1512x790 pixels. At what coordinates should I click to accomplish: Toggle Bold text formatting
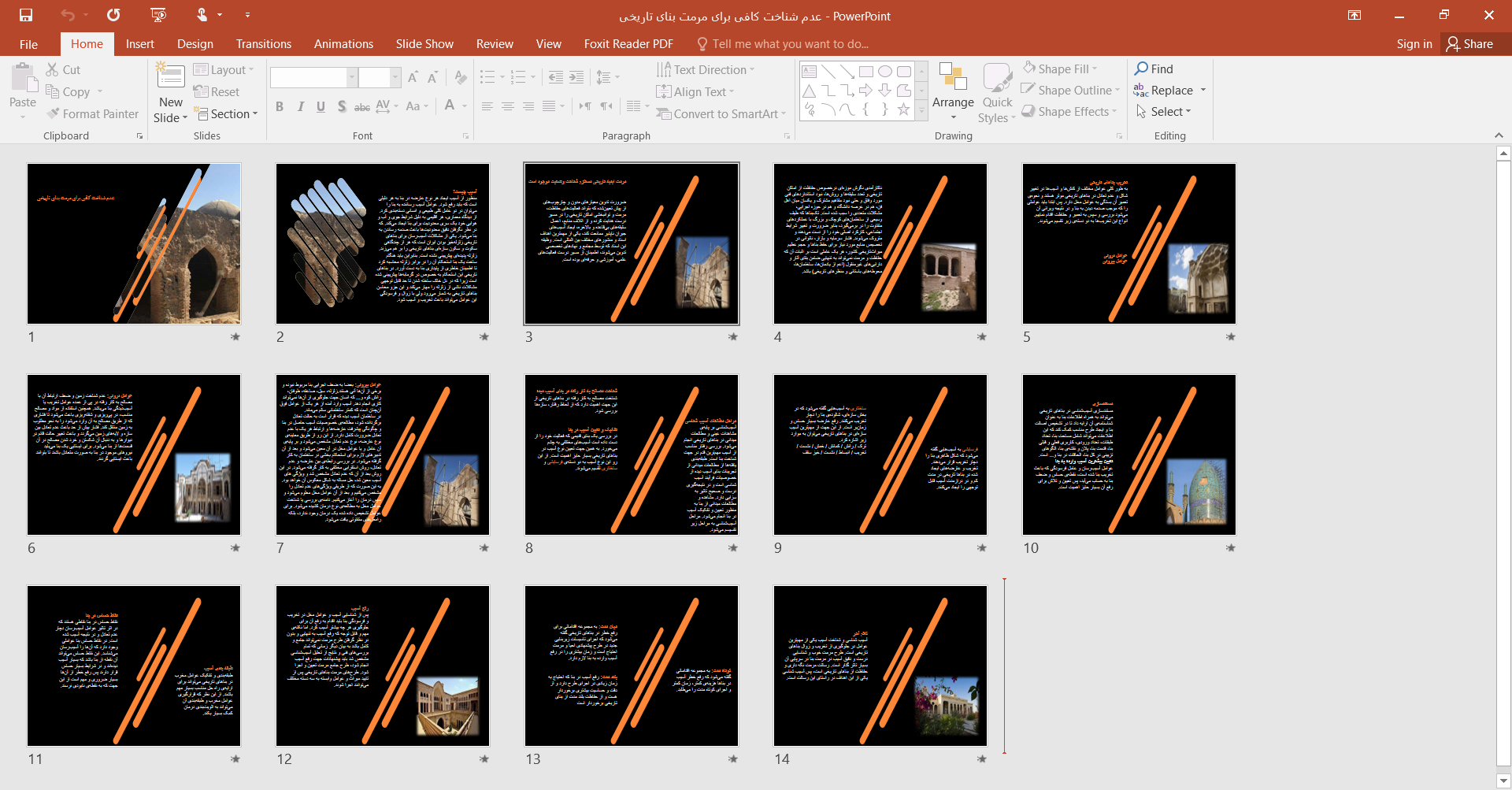tap(280, 106)
